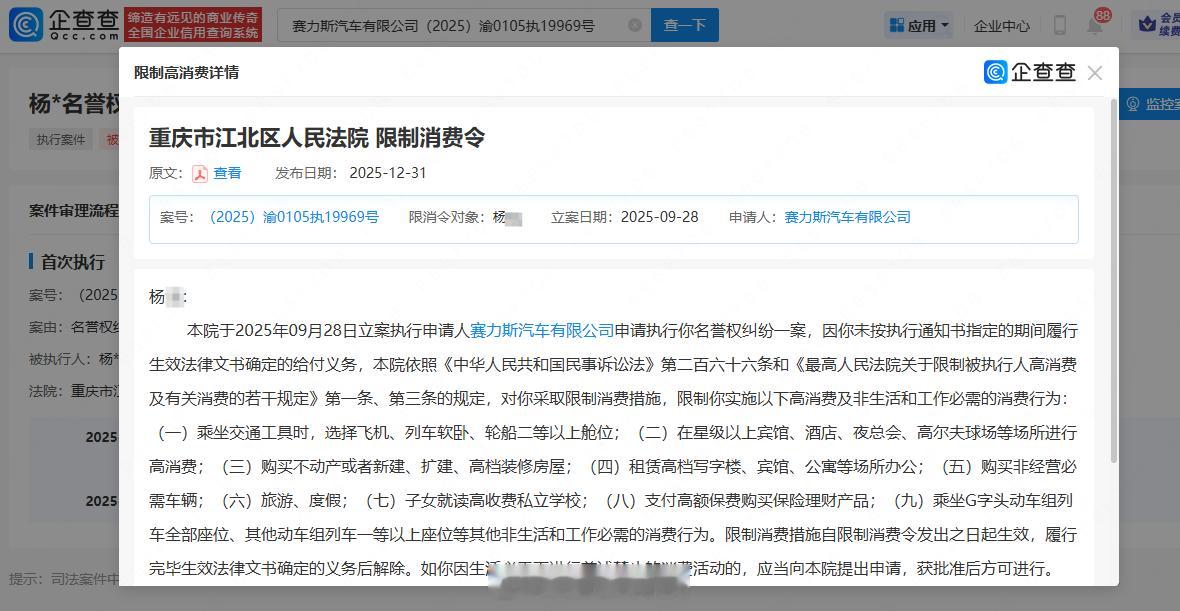The width and height of the screenshot is (1180, 611).
Task: Click the 查看 original document link
Action: (x=227, y=173)
